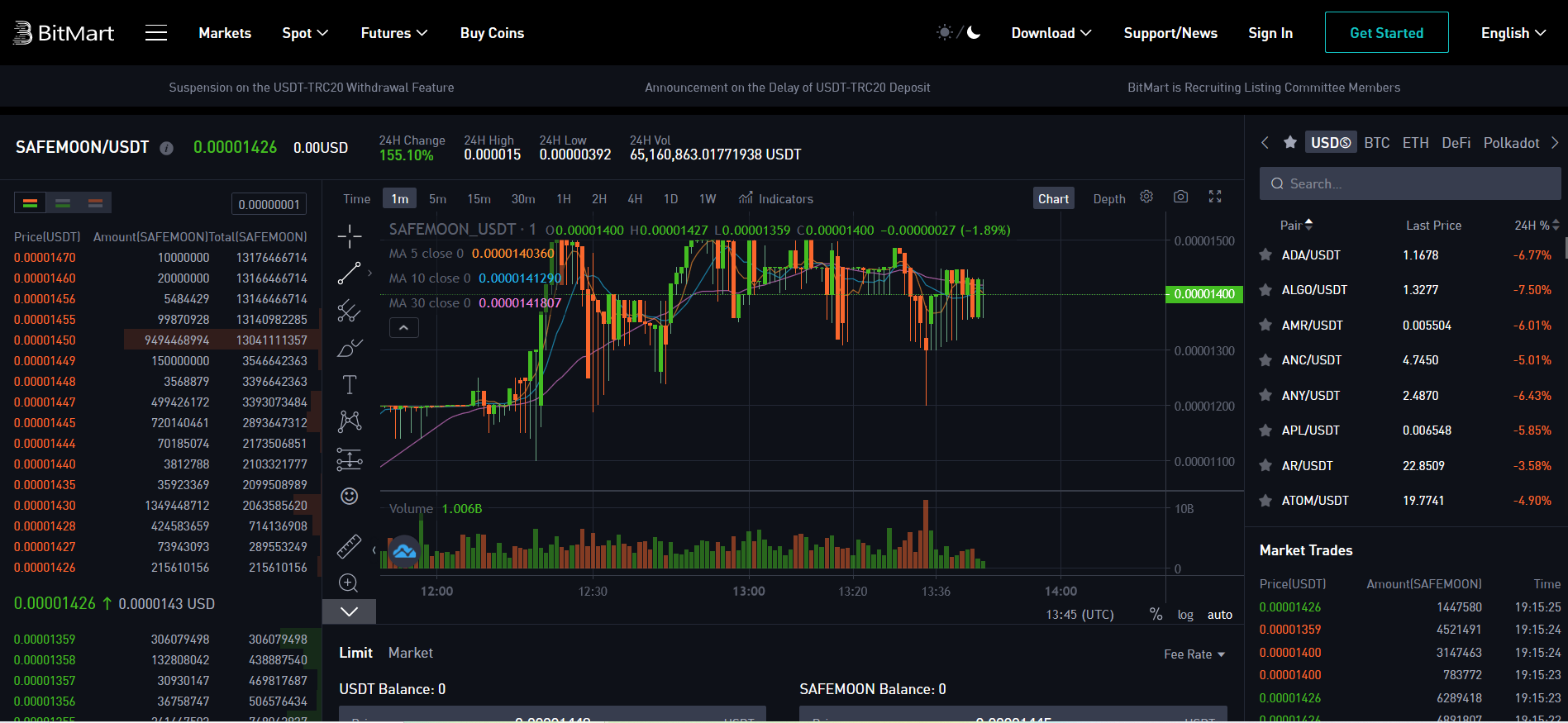Toggle percent scale on chart
1568x723 pixels.
pyautogui.click(x=1156, y=614)
